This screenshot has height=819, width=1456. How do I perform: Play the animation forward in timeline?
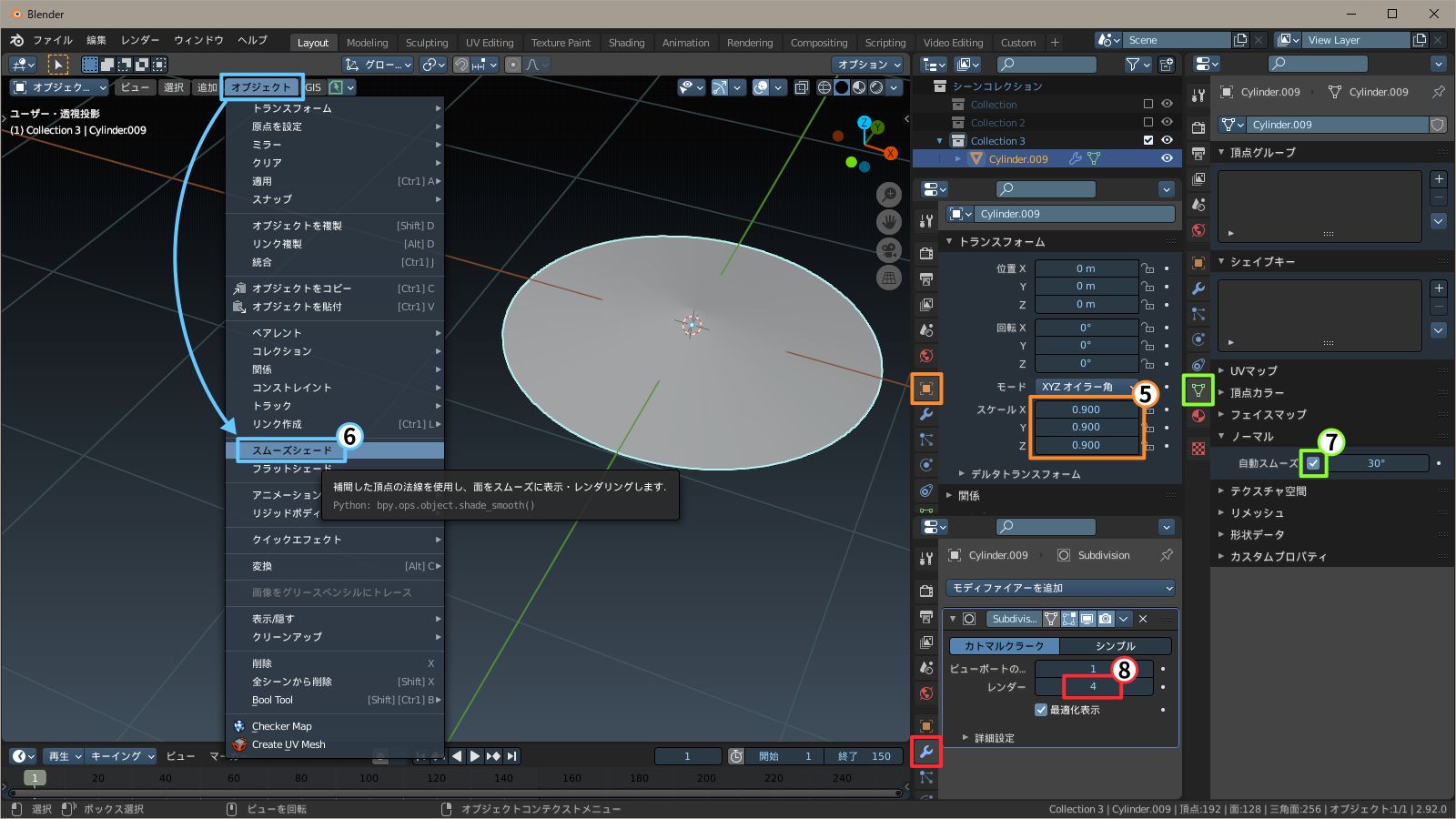coord(474,756)
